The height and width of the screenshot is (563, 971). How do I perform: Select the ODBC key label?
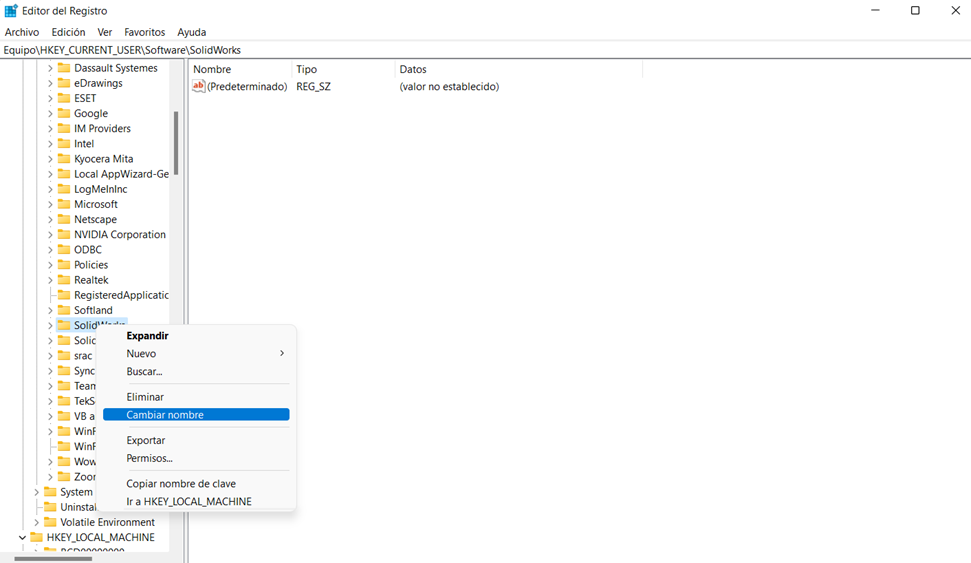pos(88,250)
